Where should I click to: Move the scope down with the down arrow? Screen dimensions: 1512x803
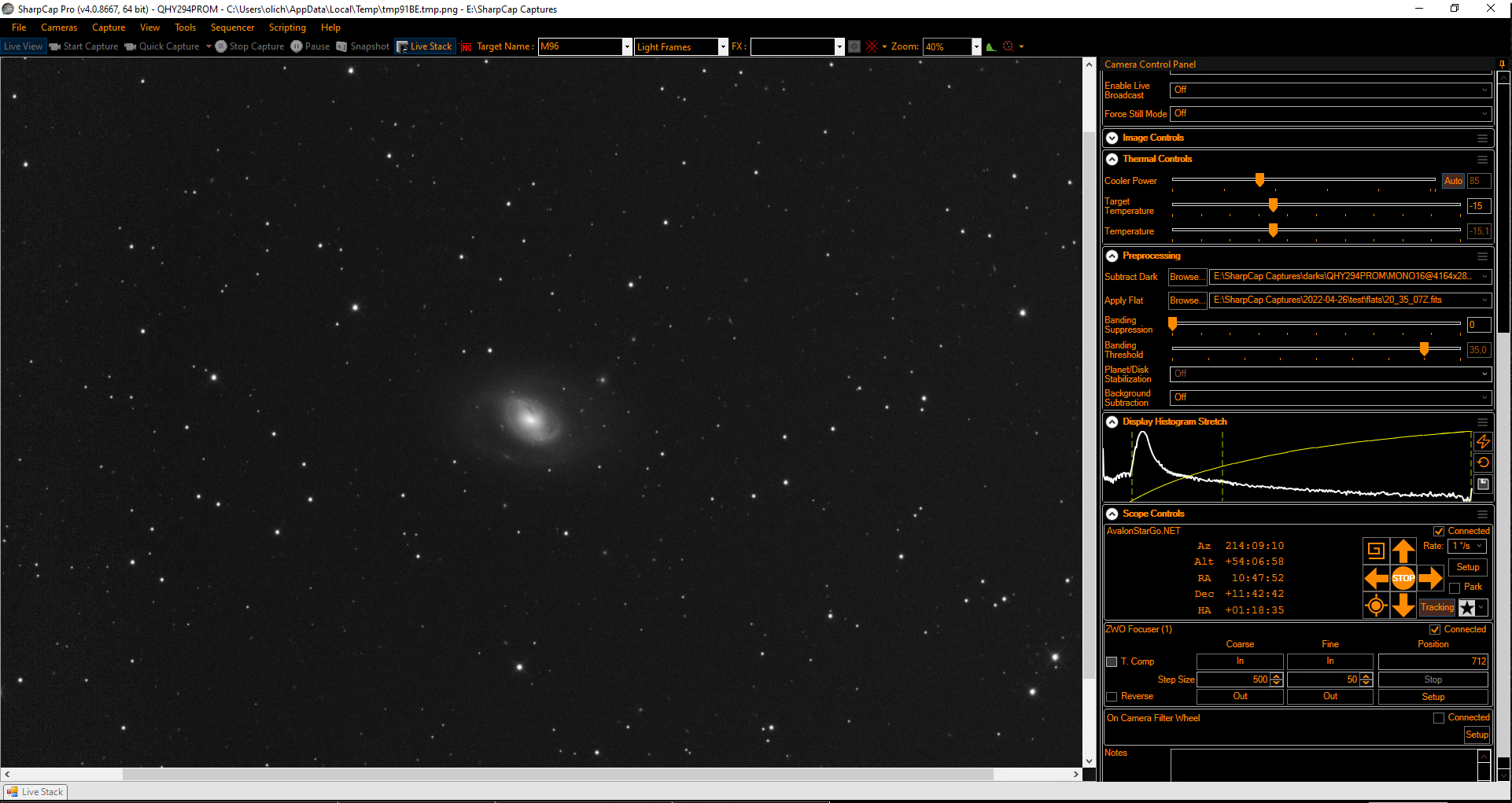click(x=1403, y=606)
